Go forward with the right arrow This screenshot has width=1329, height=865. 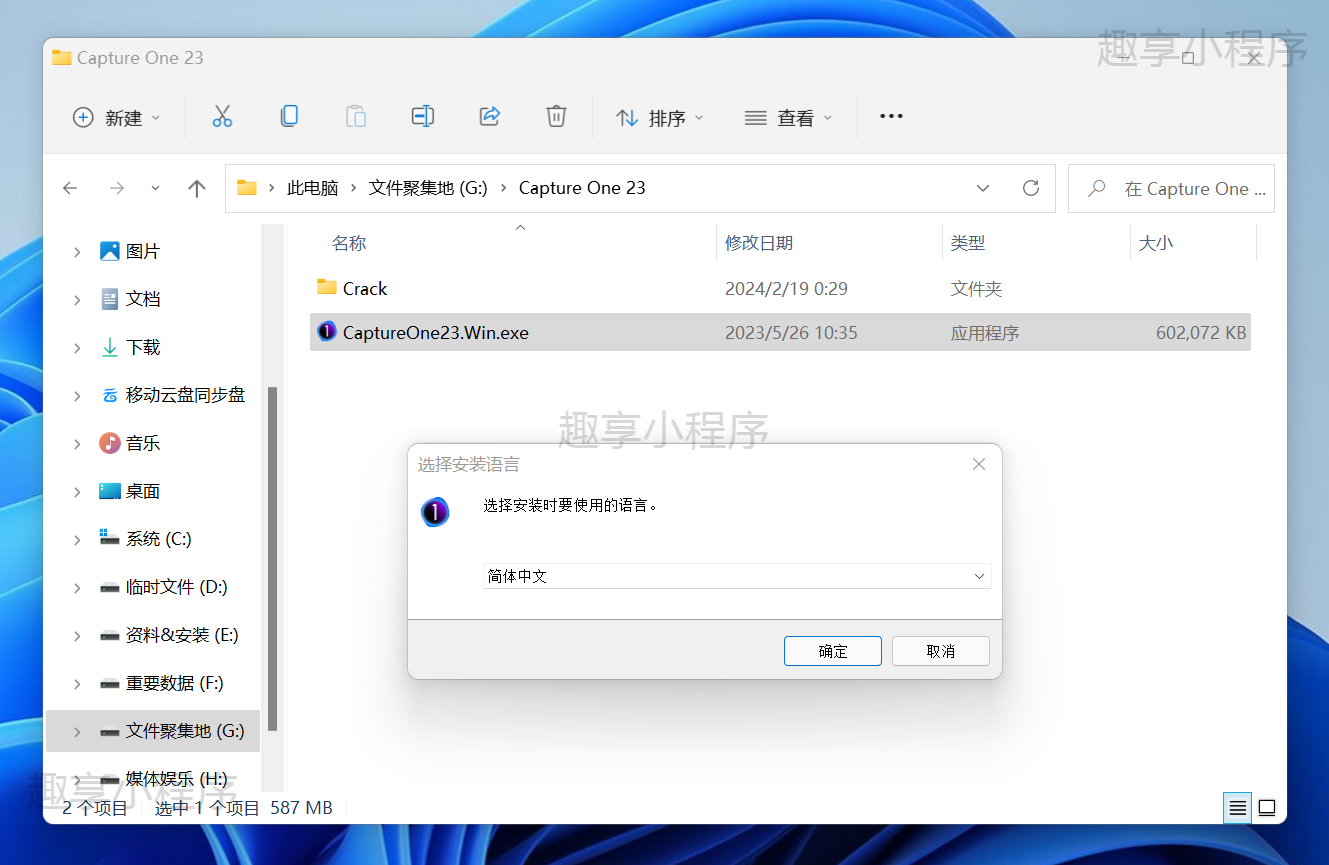click(117, 188)
